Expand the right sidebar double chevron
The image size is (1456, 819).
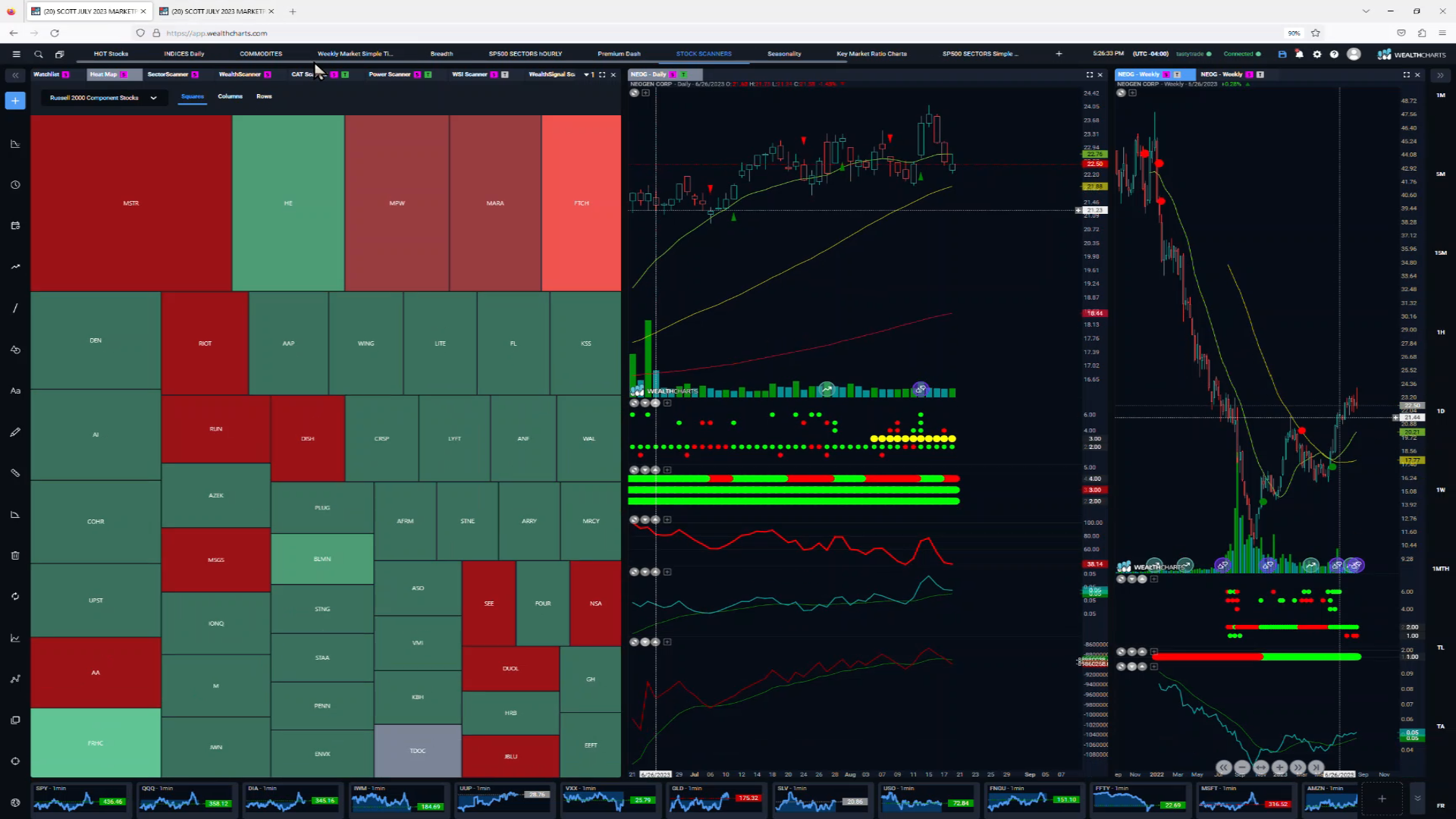1440,75
